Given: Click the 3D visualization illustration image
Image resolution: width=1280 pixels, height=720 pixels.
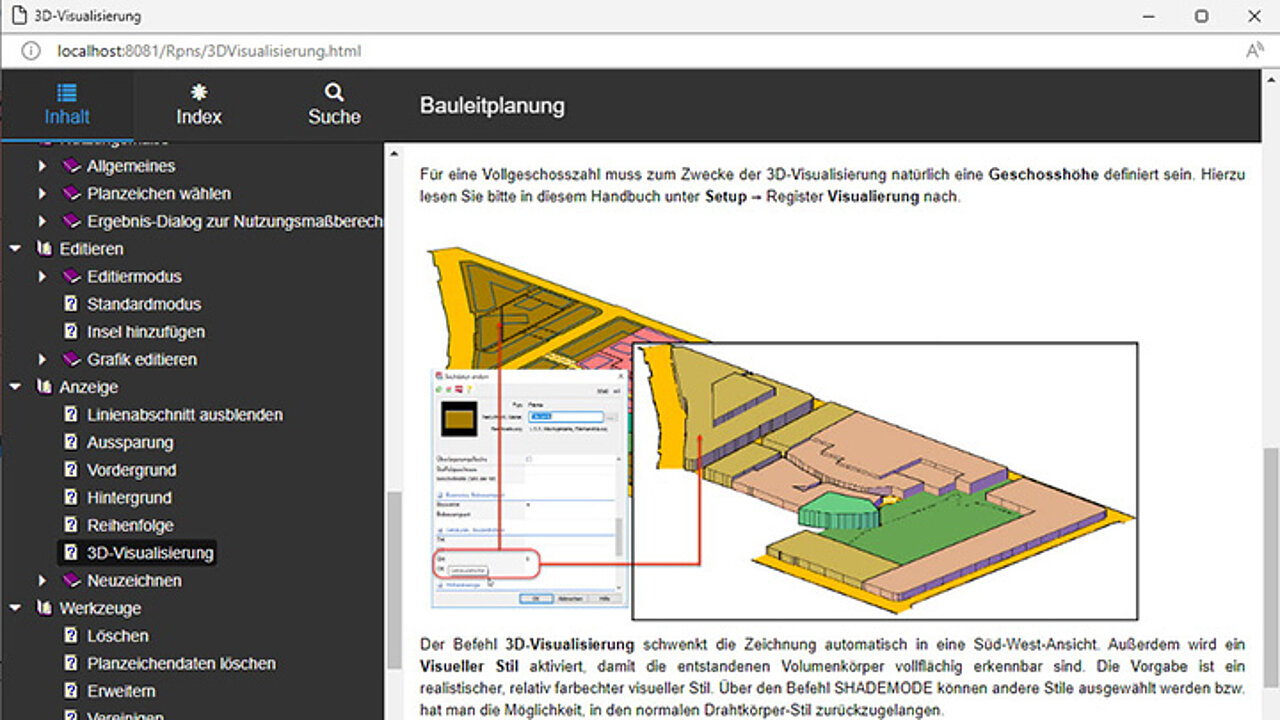Looking at the screenshot, I should pyautogui.click(x=781, y=434).
